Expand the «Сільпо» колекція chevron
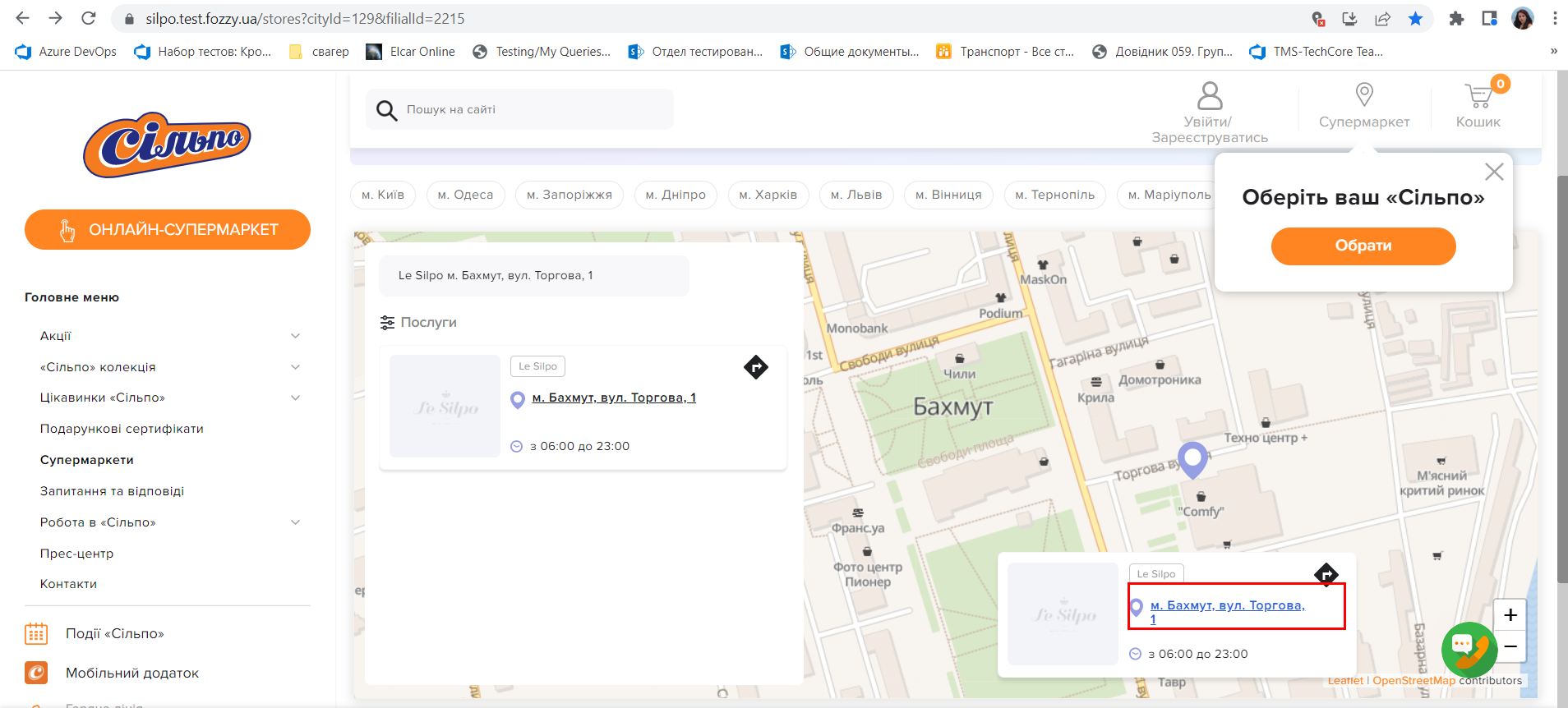 point(296,367)
